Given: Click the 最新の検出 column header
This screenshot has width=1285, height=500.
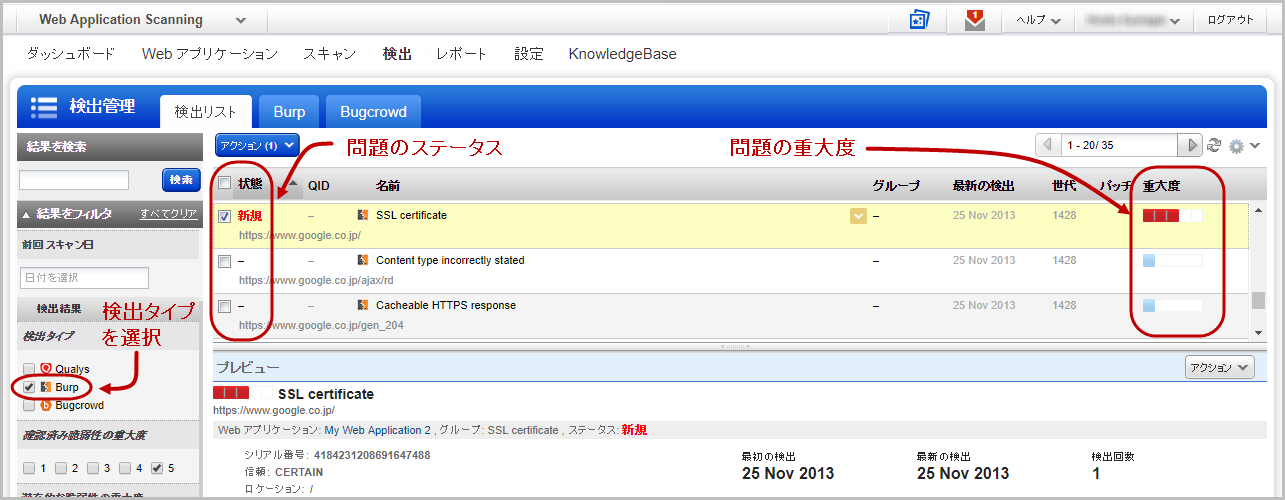Looking at the screenshot, I should [x=984, y=185].
